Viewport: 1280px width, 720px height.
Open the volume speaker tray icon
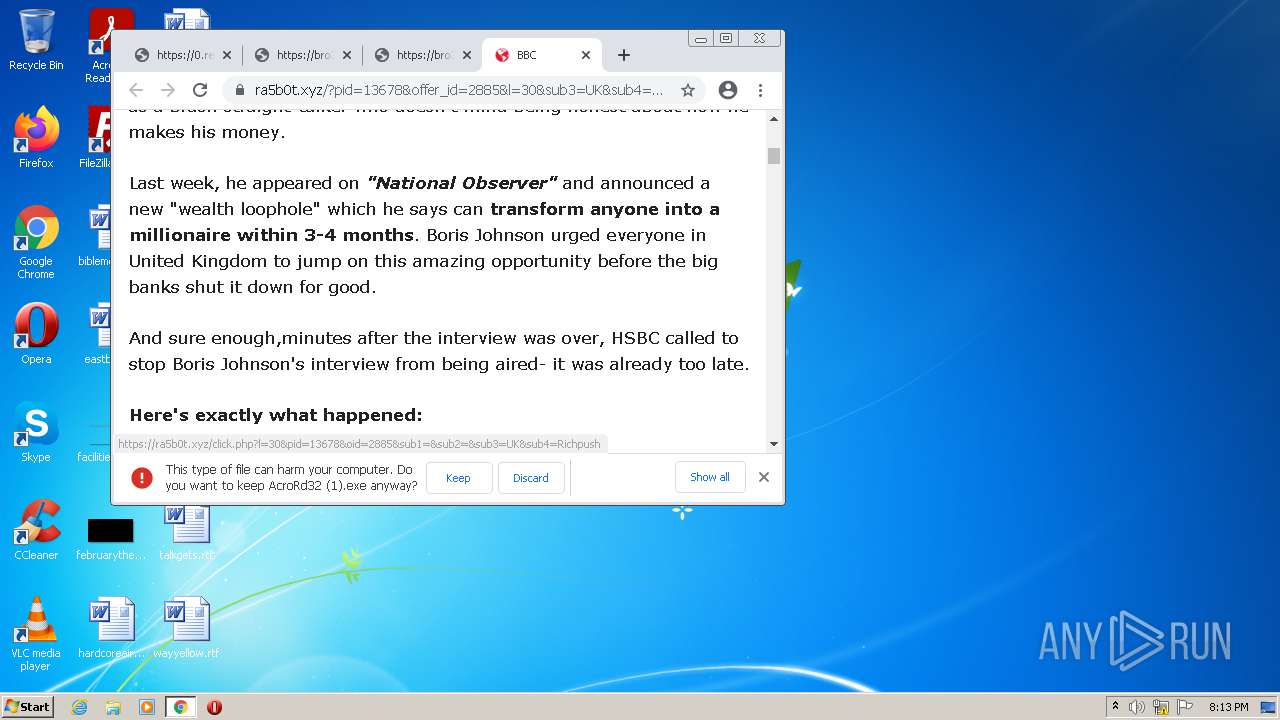coord(1137,707)
